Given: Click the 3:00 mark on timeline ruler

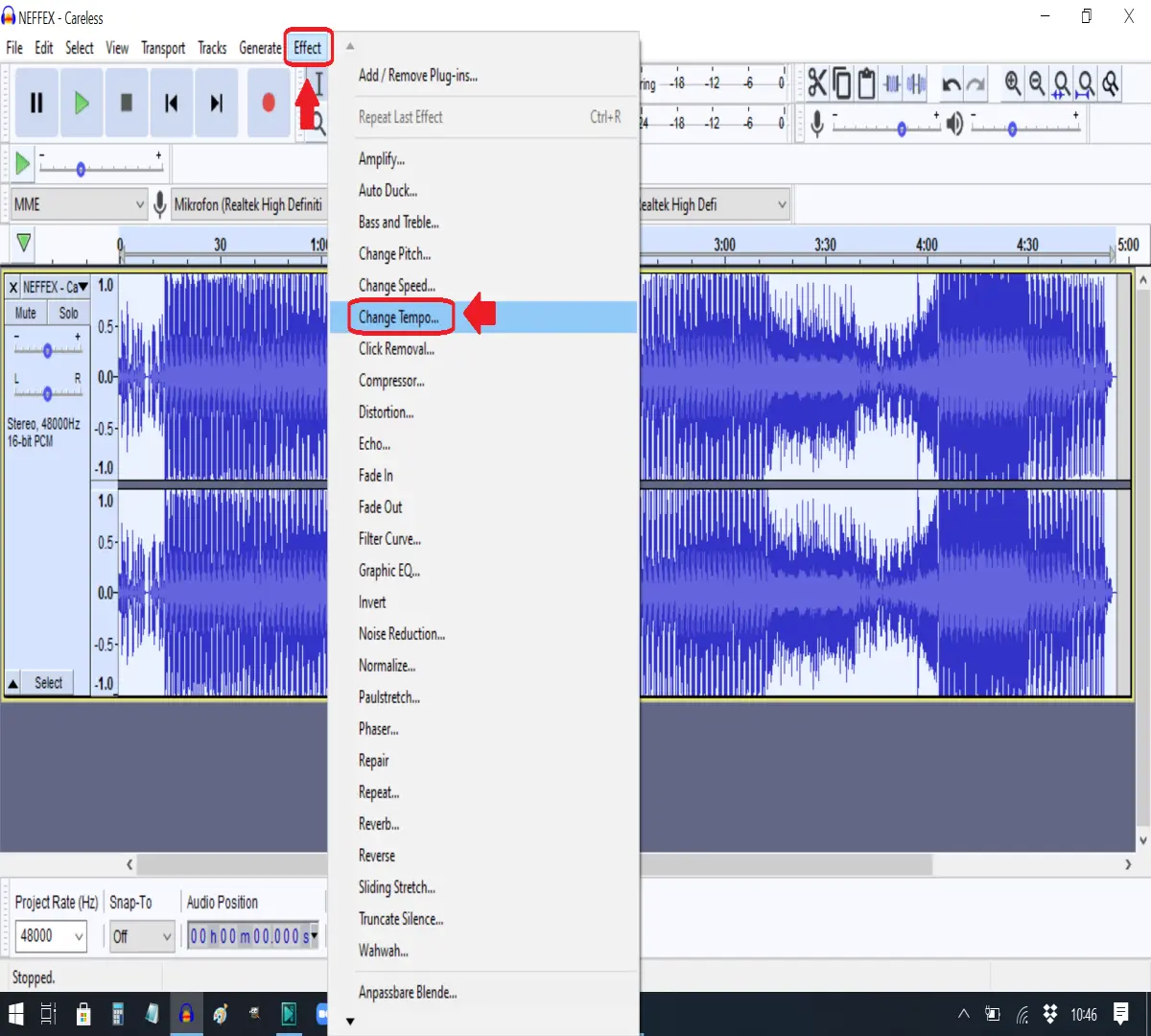Looking at the screenshot, I should click(x=724, y=245).
